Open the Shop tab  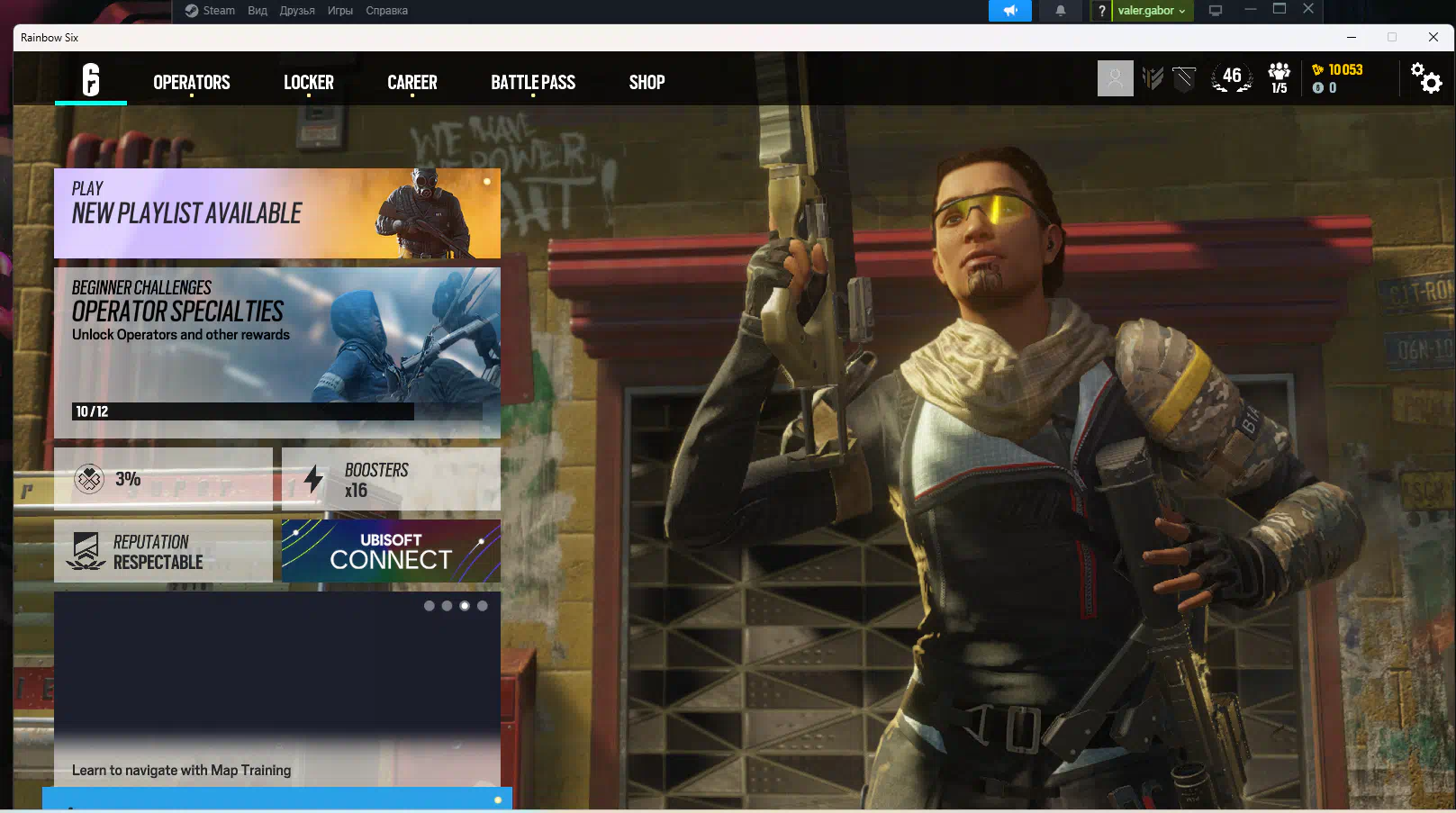(x=647, y=83)
